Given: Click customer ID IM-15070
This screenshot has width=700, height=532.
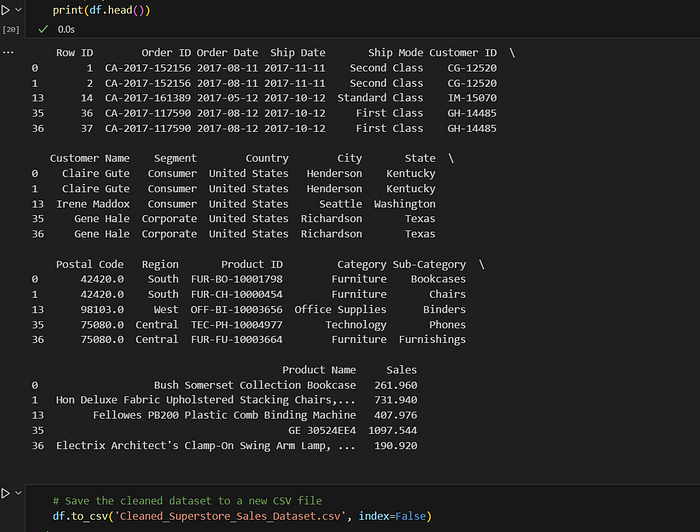Looking at the screenshot, I should 472,98.
